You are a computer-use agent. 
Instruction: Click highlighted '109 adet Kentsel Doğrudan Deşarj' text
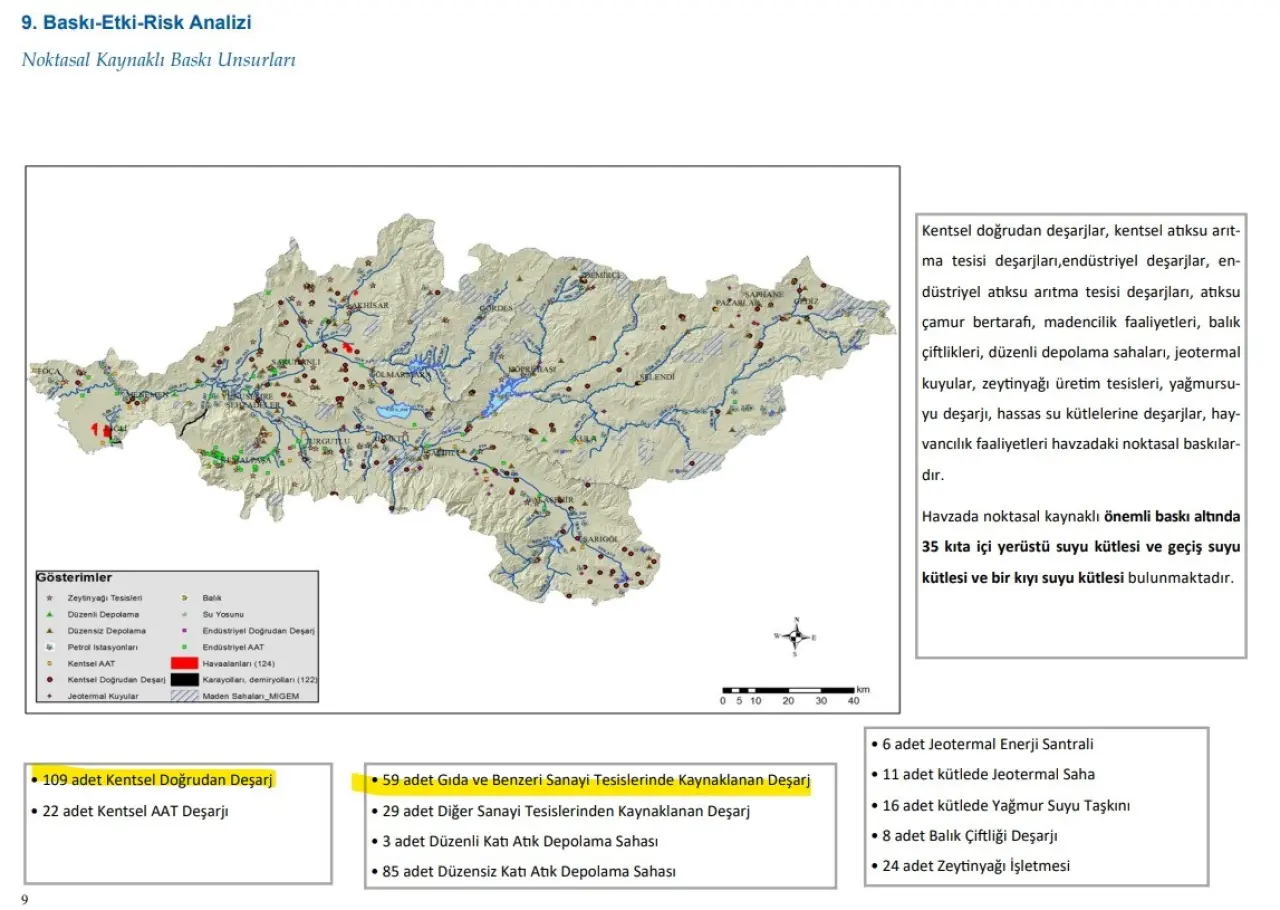tap(158, 780)
